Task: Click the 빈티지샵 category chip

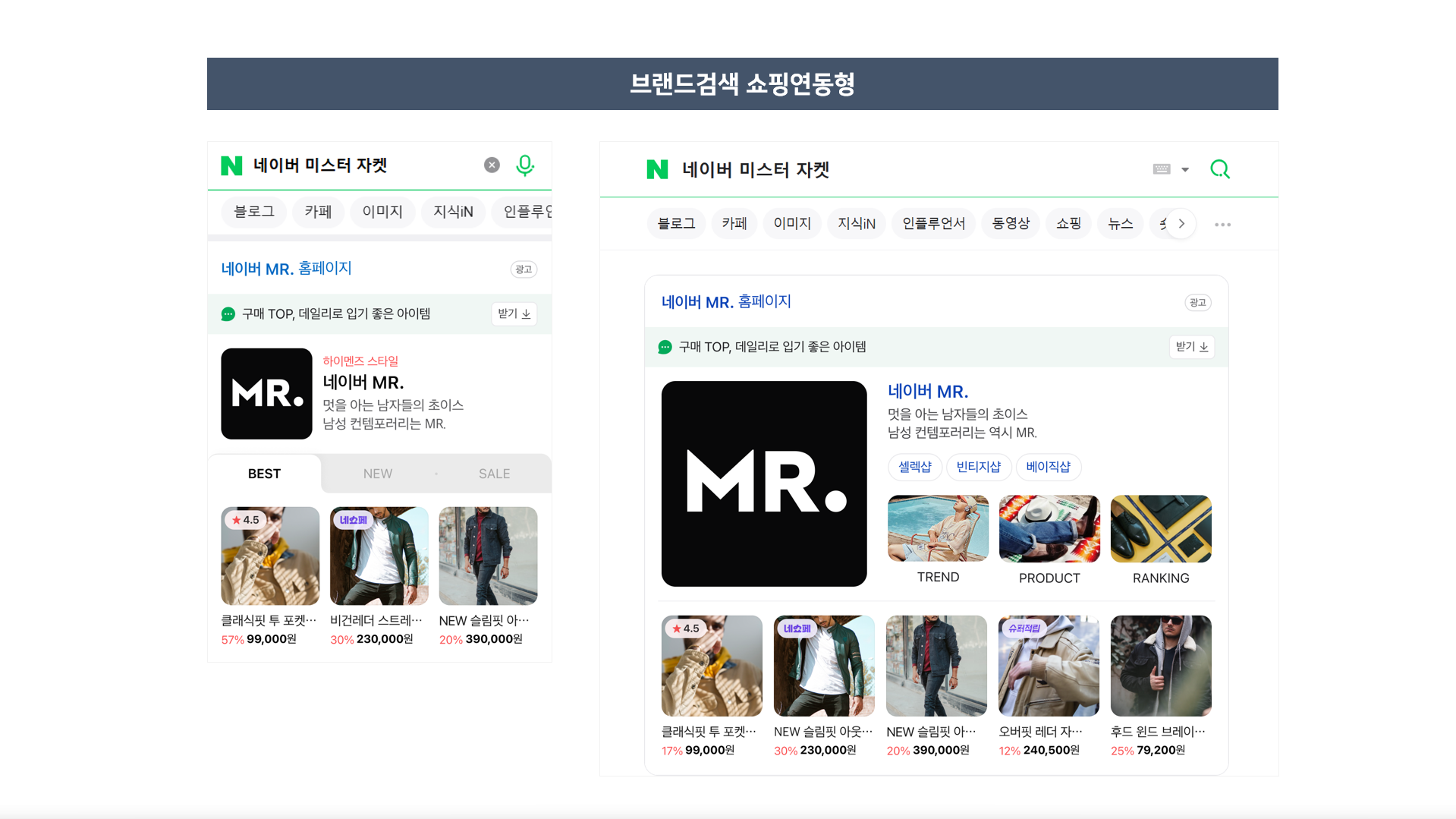Action: (979, 467)
